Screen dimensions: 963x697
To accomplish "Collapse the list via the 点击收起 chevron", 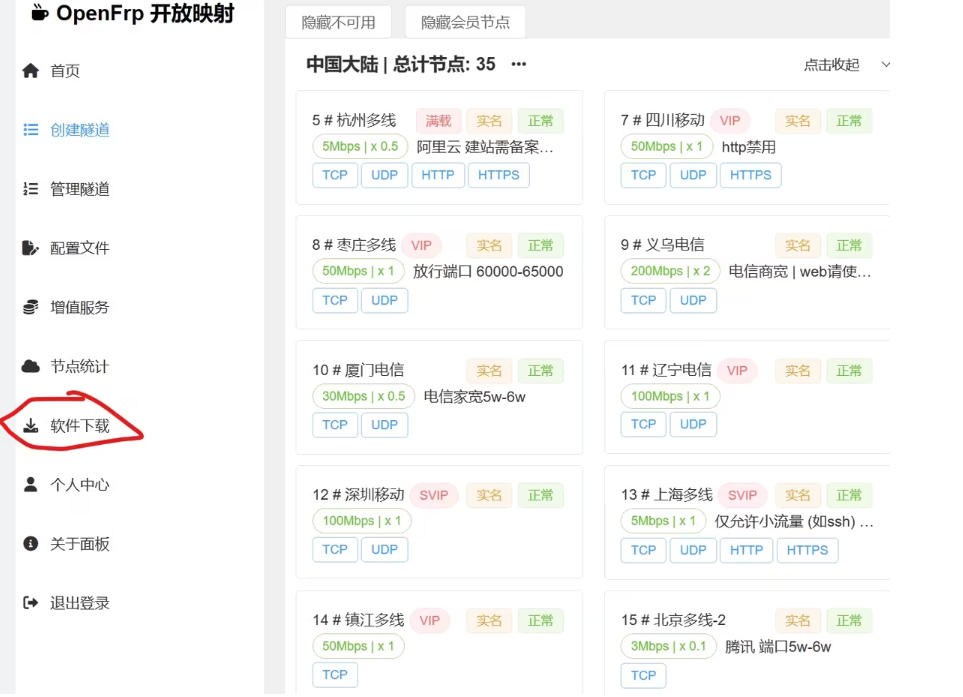I will tap(886, 64).
